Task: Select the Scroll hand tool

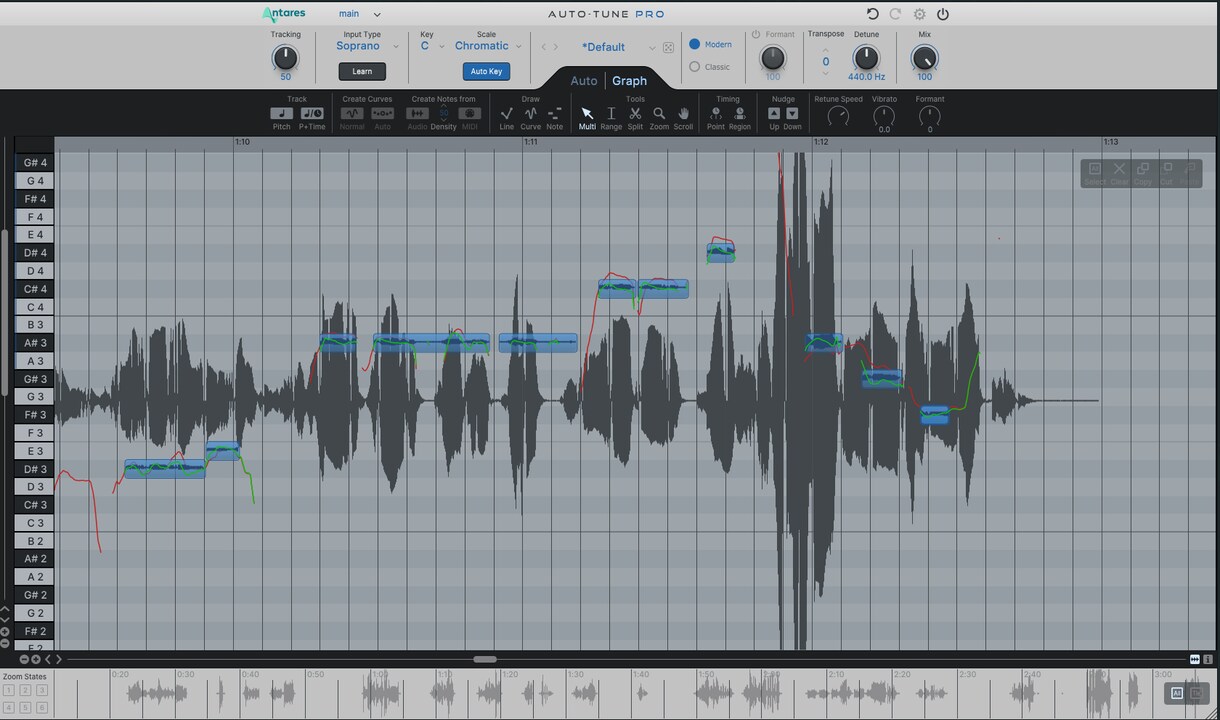Action: point(683,114)
